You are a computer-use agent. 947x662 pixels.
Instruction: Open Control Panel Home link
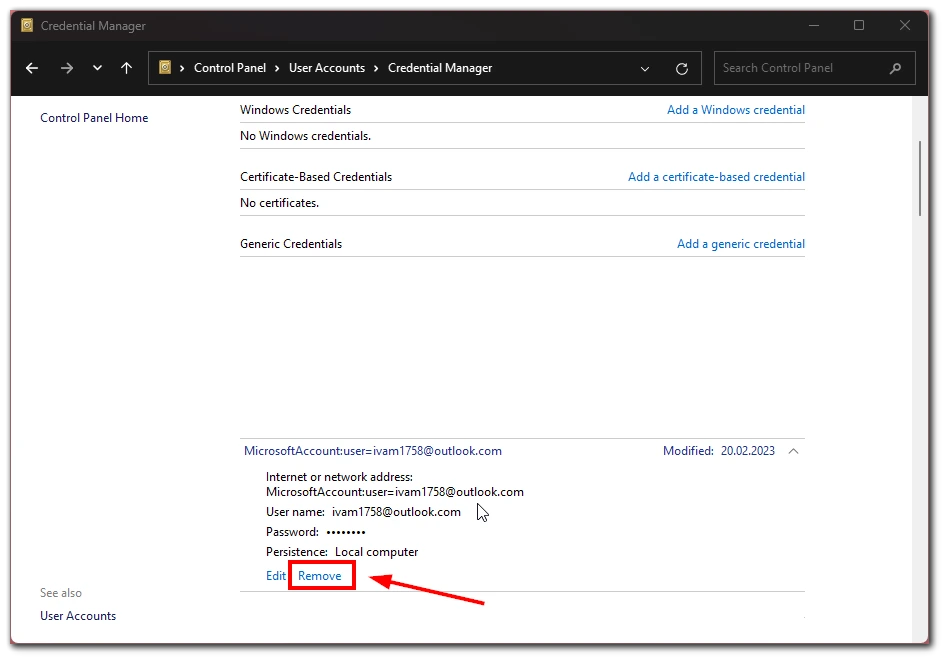coord(94,118)
